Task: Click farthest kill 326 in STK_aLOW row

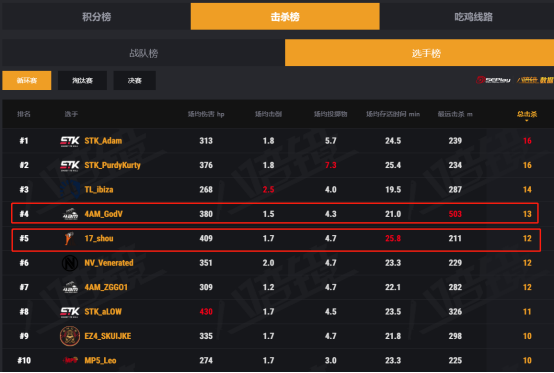Action: click(x=455, y=312)
